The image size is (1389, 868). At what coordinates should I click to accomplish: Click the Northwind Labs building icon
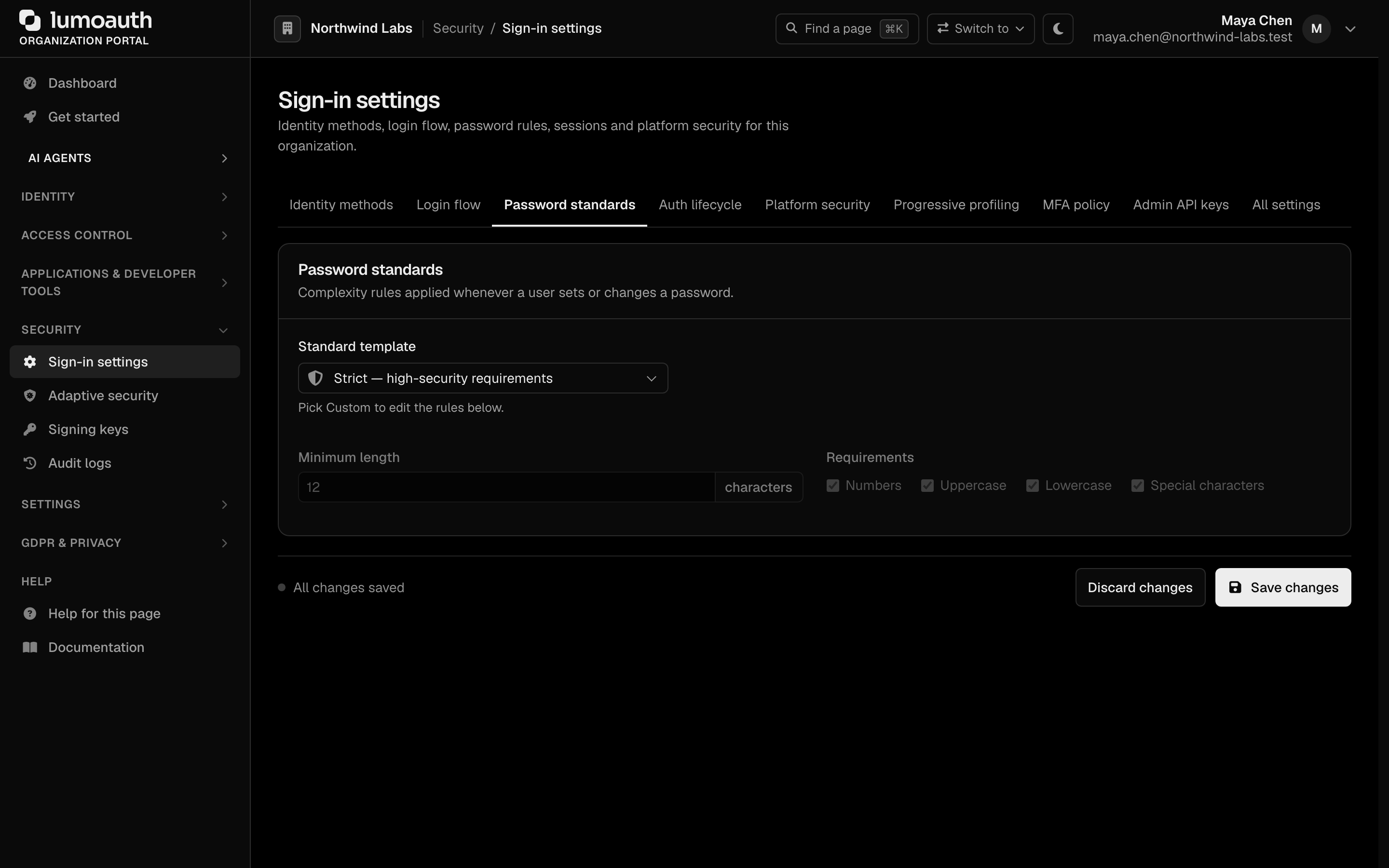(x=287, y=29)
